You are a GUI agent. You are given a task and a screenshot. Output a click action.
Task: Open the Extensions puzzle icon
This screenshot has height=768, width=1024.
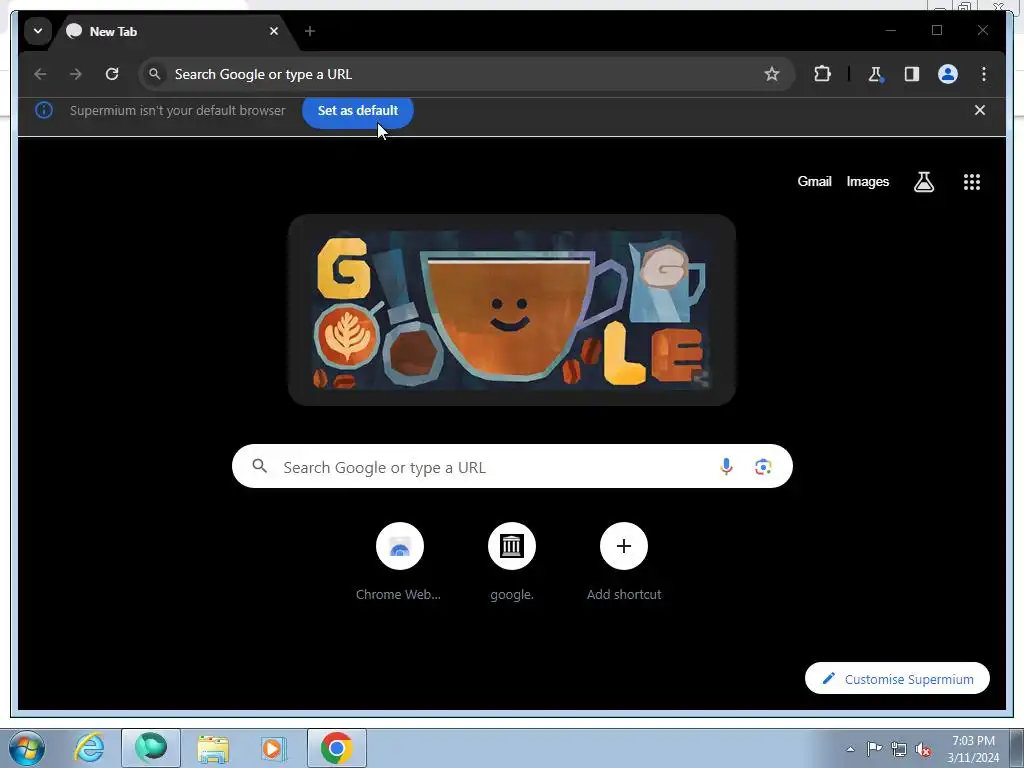(x=822, y=74)
